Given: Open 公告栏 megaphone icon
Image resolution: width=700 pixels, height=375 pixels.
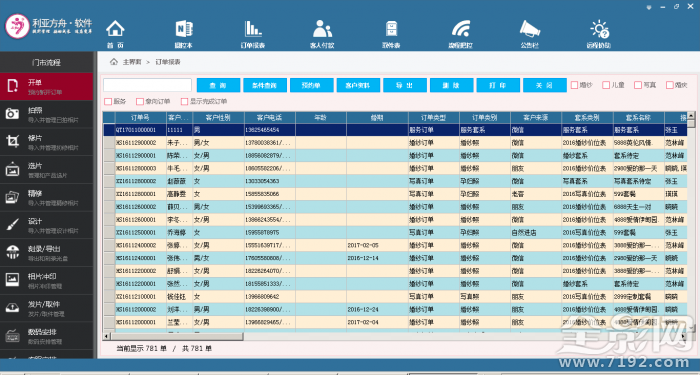Looking at the screenshot, I should (x=529, y=29).
